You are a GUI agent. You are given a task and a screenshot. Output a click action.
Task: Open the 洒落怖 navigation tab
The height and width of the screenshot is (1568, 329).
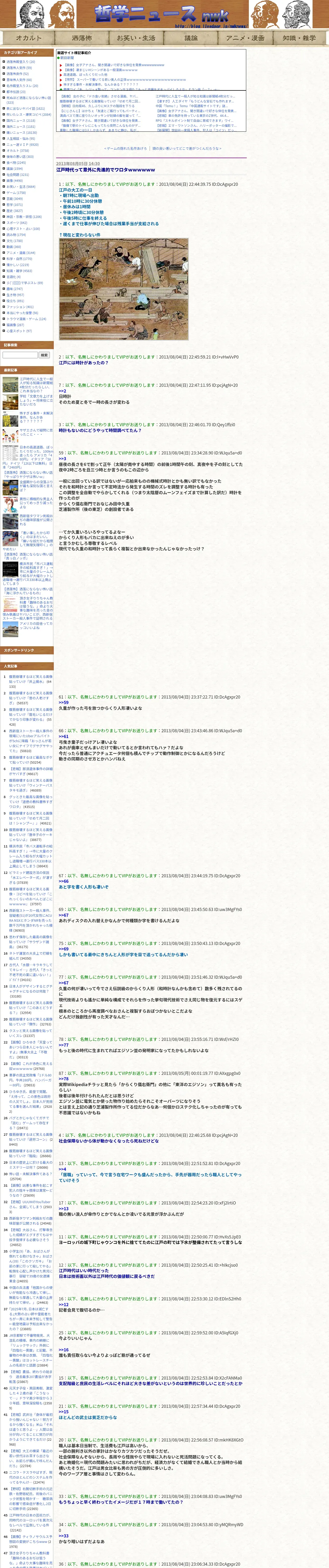click(x=81, y=38)
